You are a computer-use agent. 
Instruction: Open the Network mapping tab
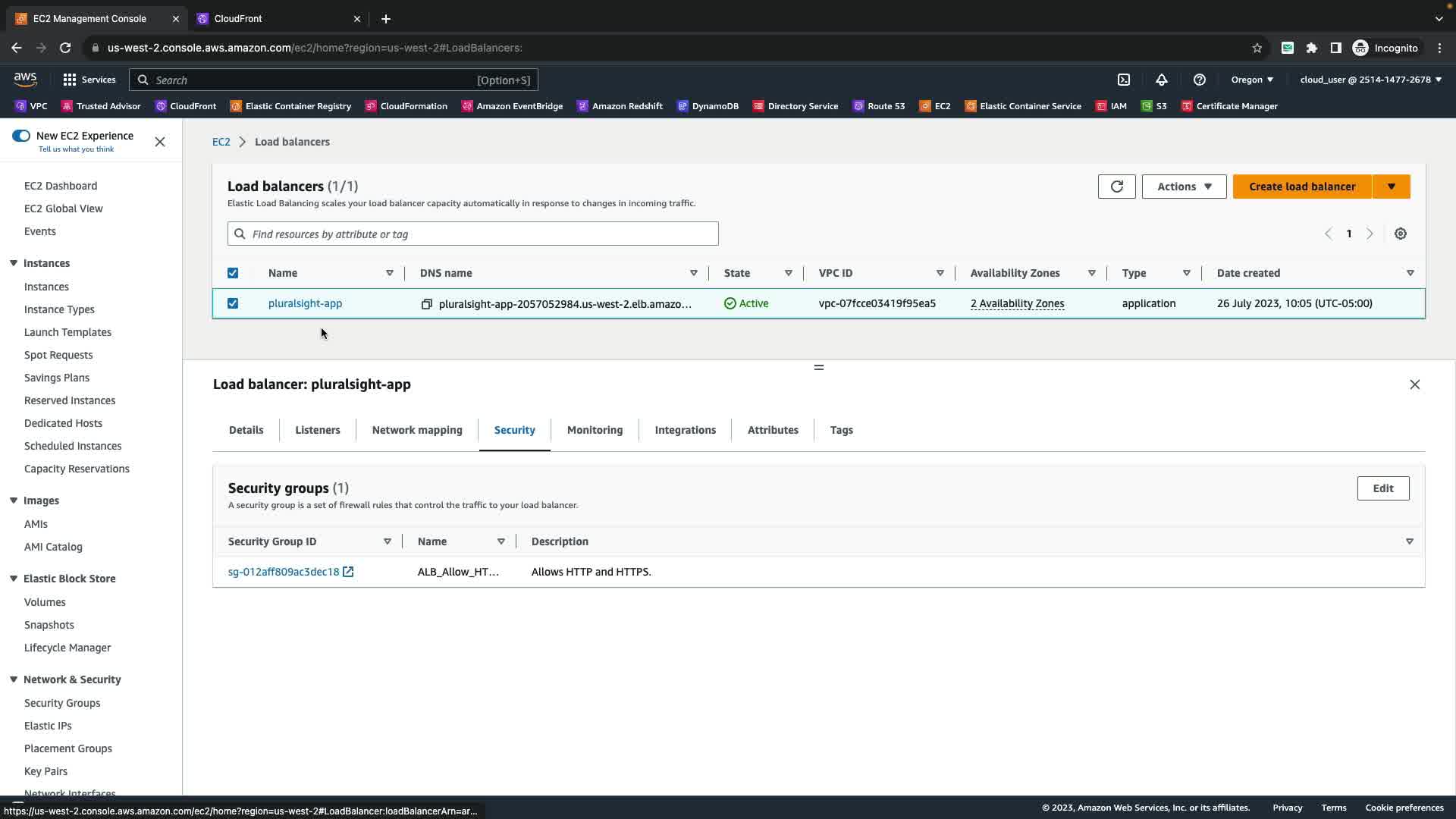click(416, 430)
